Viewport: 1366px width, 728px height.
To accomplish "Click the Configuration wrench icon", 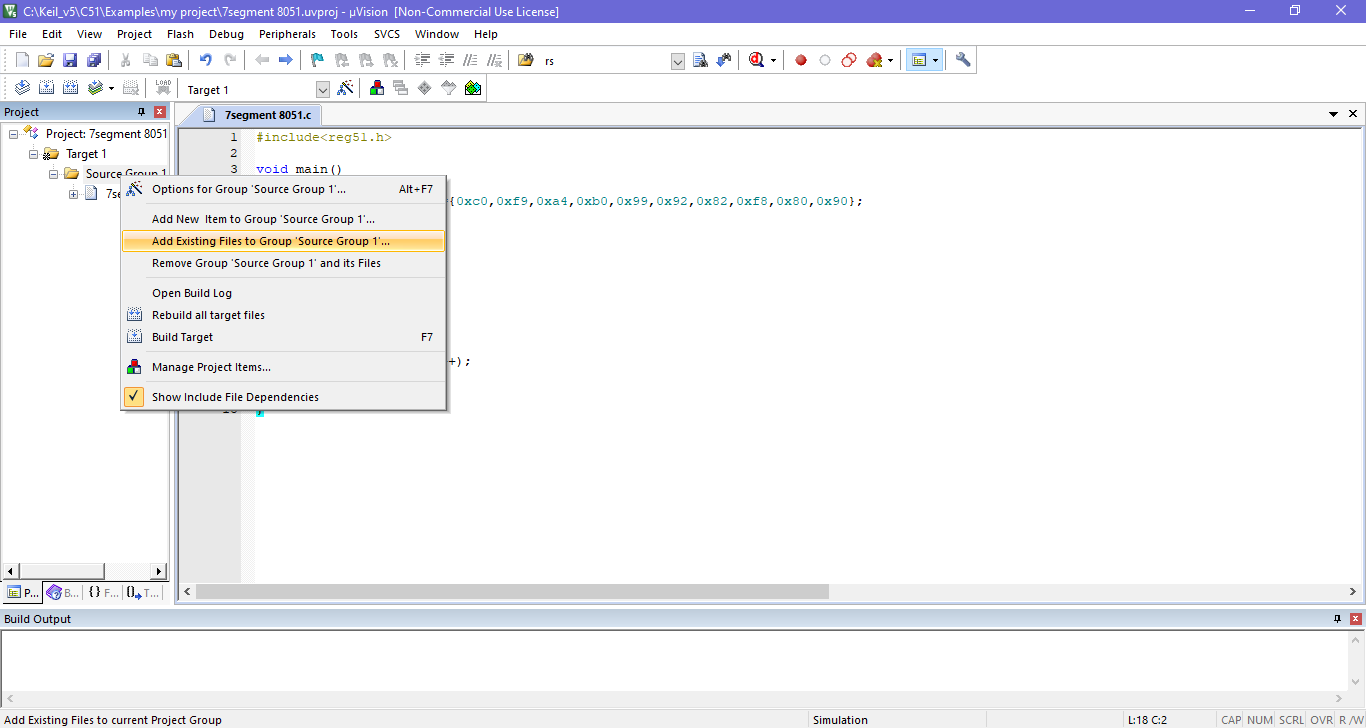I will 962,59.
